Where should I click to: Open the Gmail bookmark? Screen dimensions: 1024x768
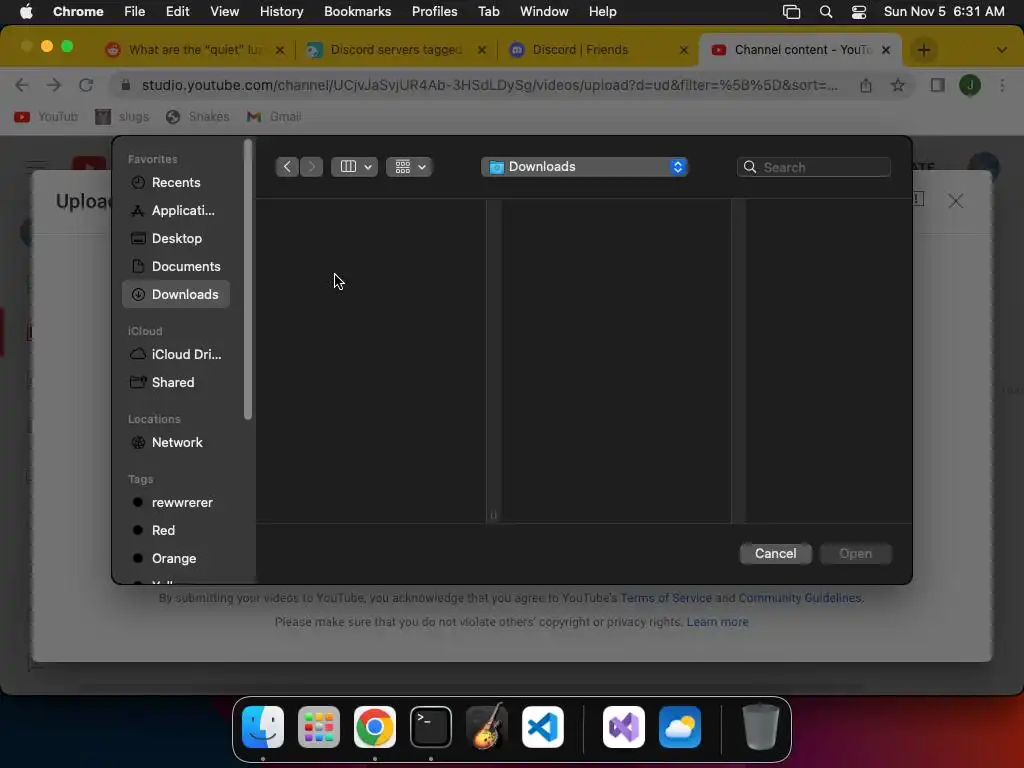coord(274,117)
